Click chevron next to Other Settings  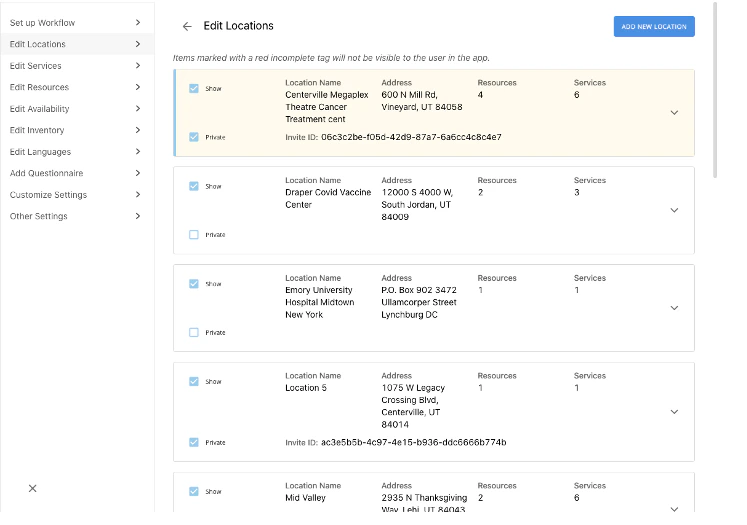coord(138,216)
